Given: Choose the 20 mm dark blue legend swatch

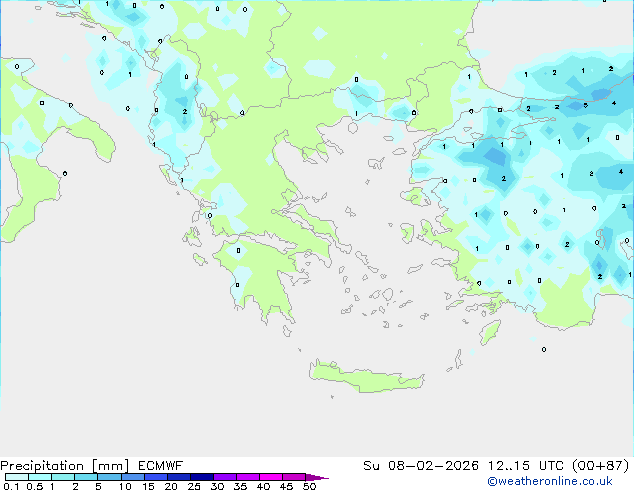Looking at the screenshot, I should (179, 477).
